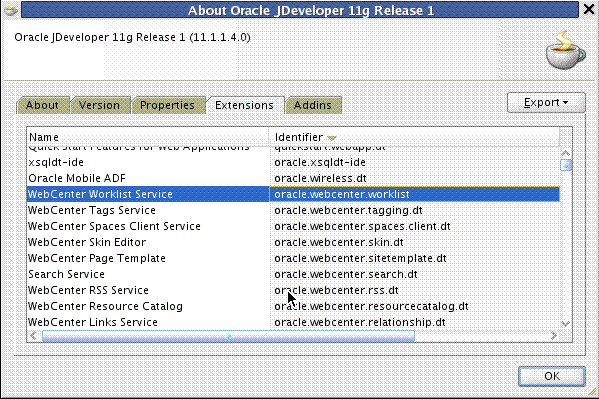Screen dimensions: 599x399
Task: Click the coffee cup Java logo icon
Action: [x=565, y=50]
